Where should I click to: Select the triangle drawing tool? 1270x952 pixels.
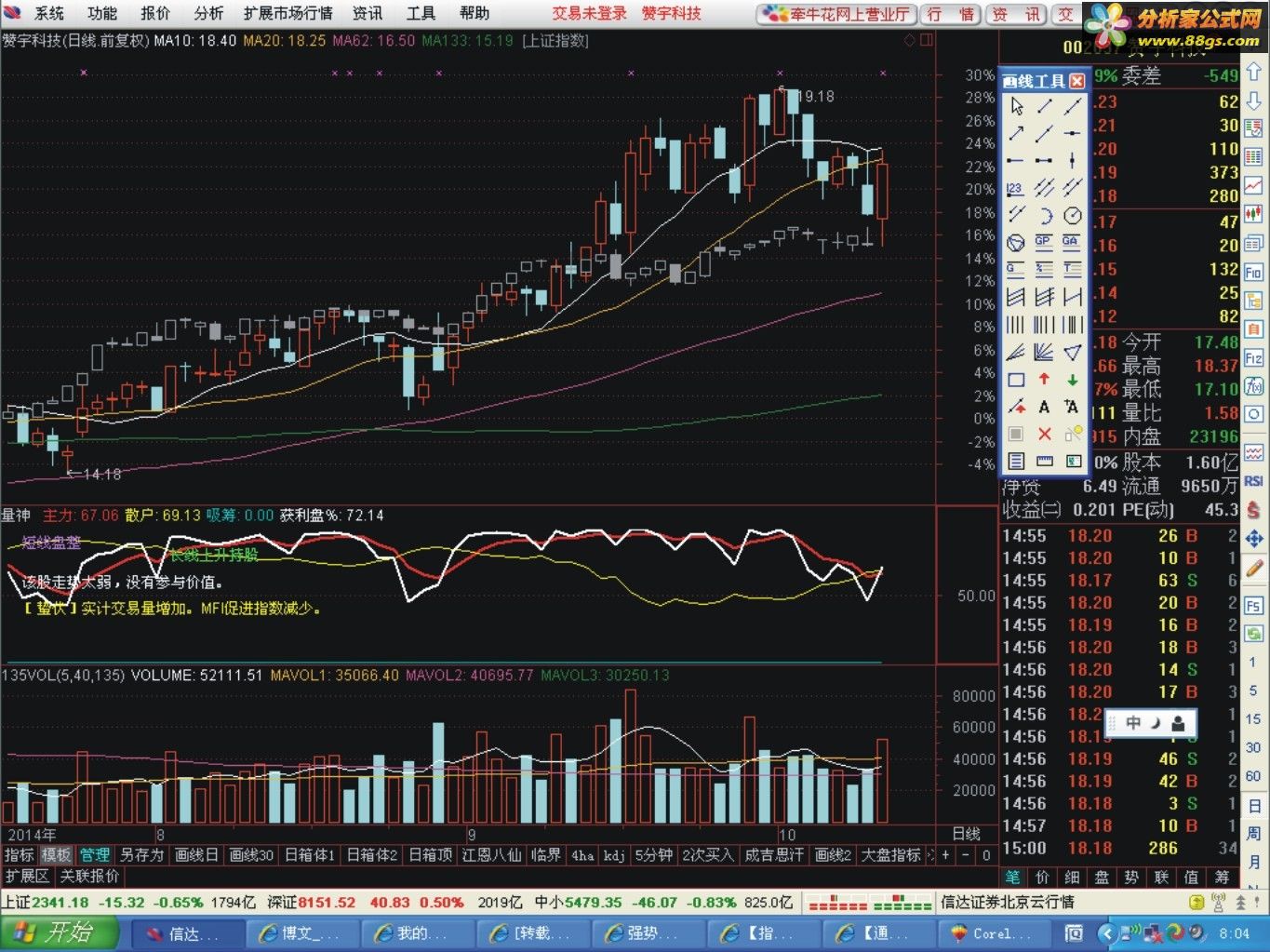1073,352
